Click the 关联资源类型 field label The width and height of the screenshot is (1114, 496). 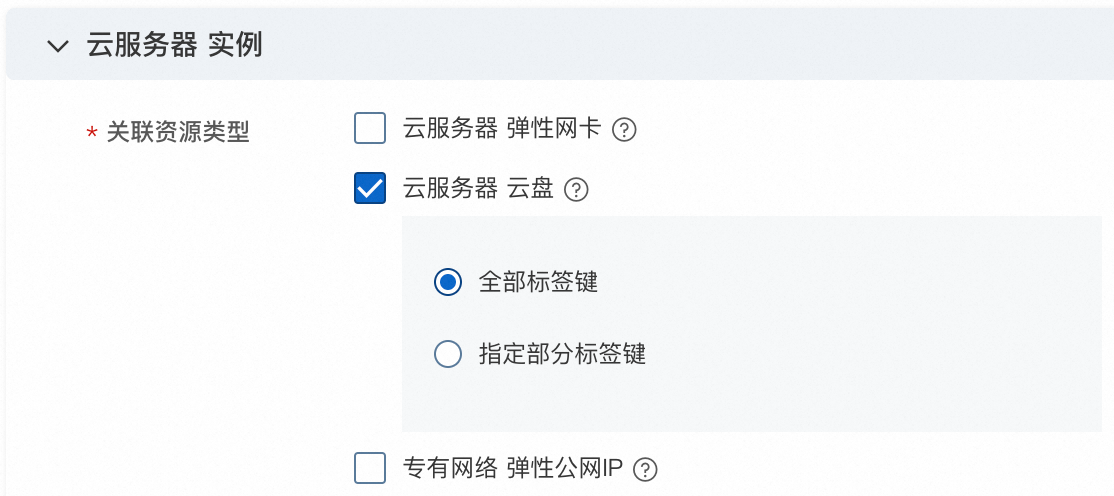[178, 131]
